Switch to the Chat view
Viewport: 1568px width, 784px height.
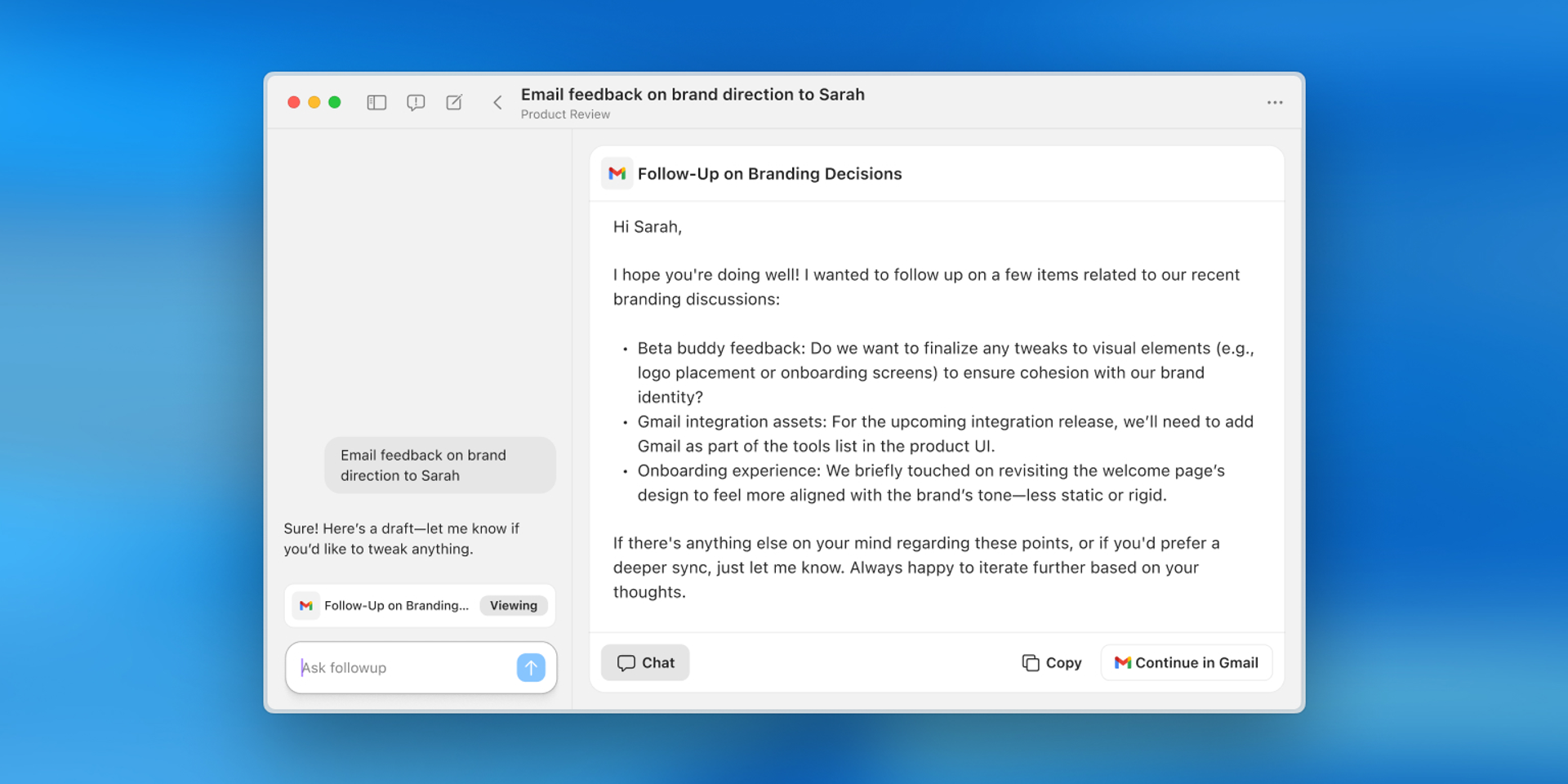645,662
